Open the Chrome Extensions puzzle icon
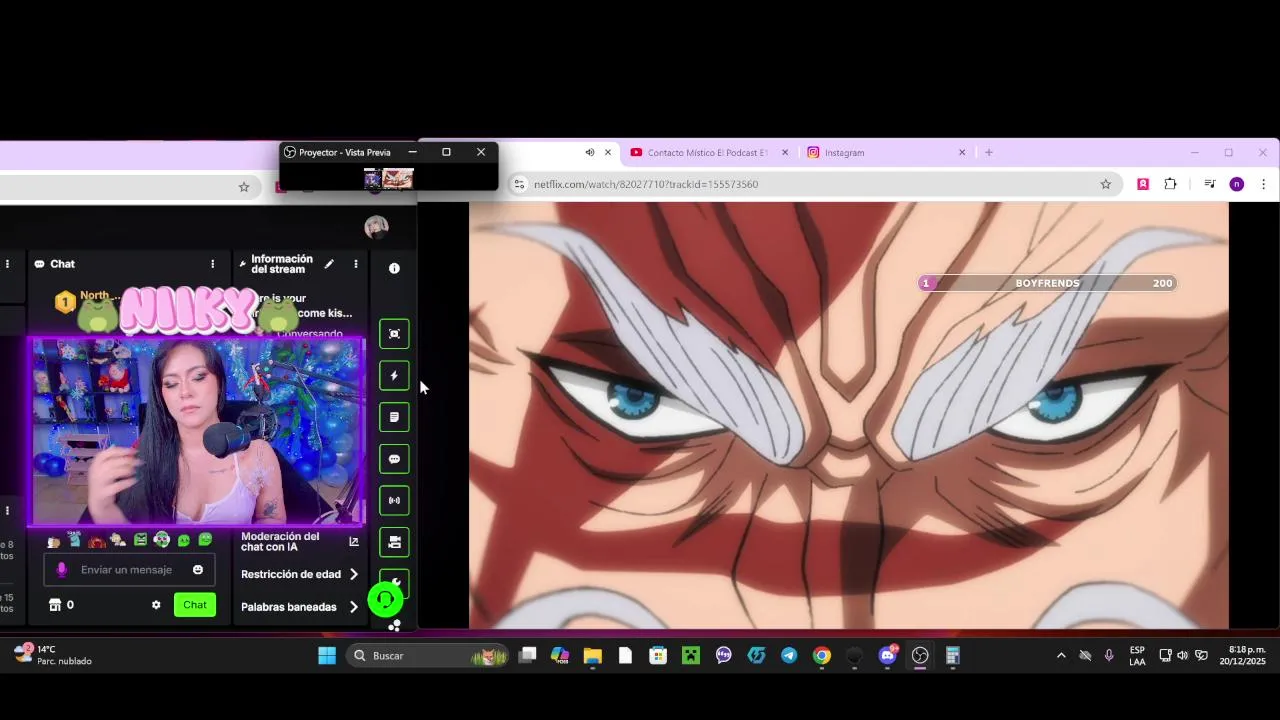The width and height of the screenshot is (1280, 720). tap(1171, 184)
